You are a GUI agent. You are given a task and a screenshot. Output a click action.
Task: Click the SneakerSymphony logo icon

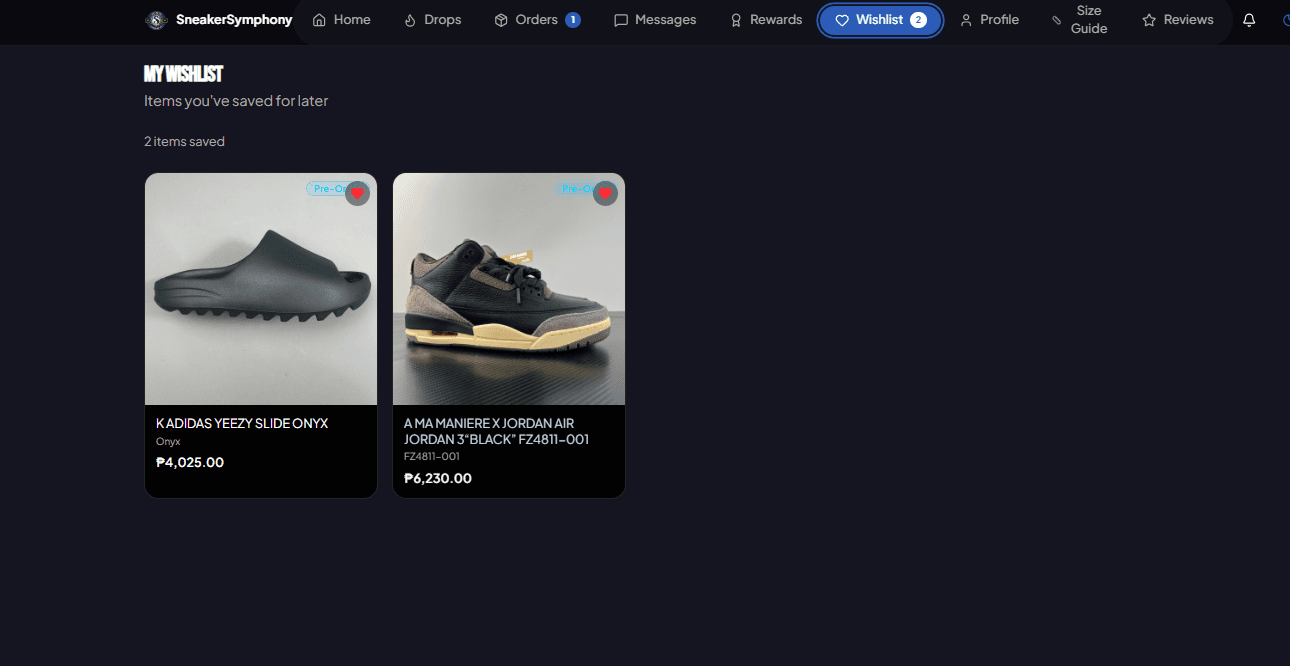click(x=155, y=20)
